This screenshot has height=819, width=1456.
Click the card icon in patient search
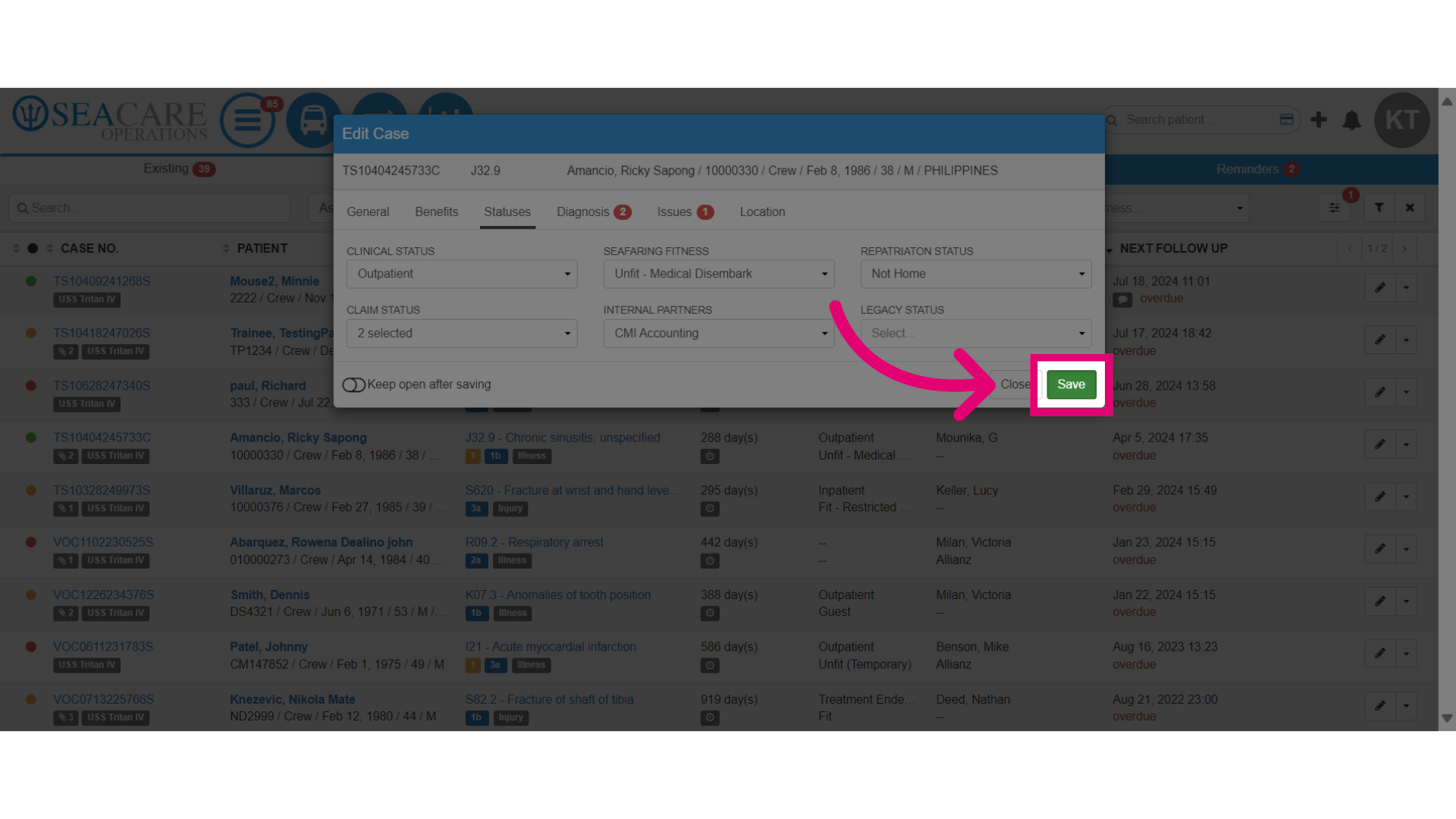[x=1286, y=119]
